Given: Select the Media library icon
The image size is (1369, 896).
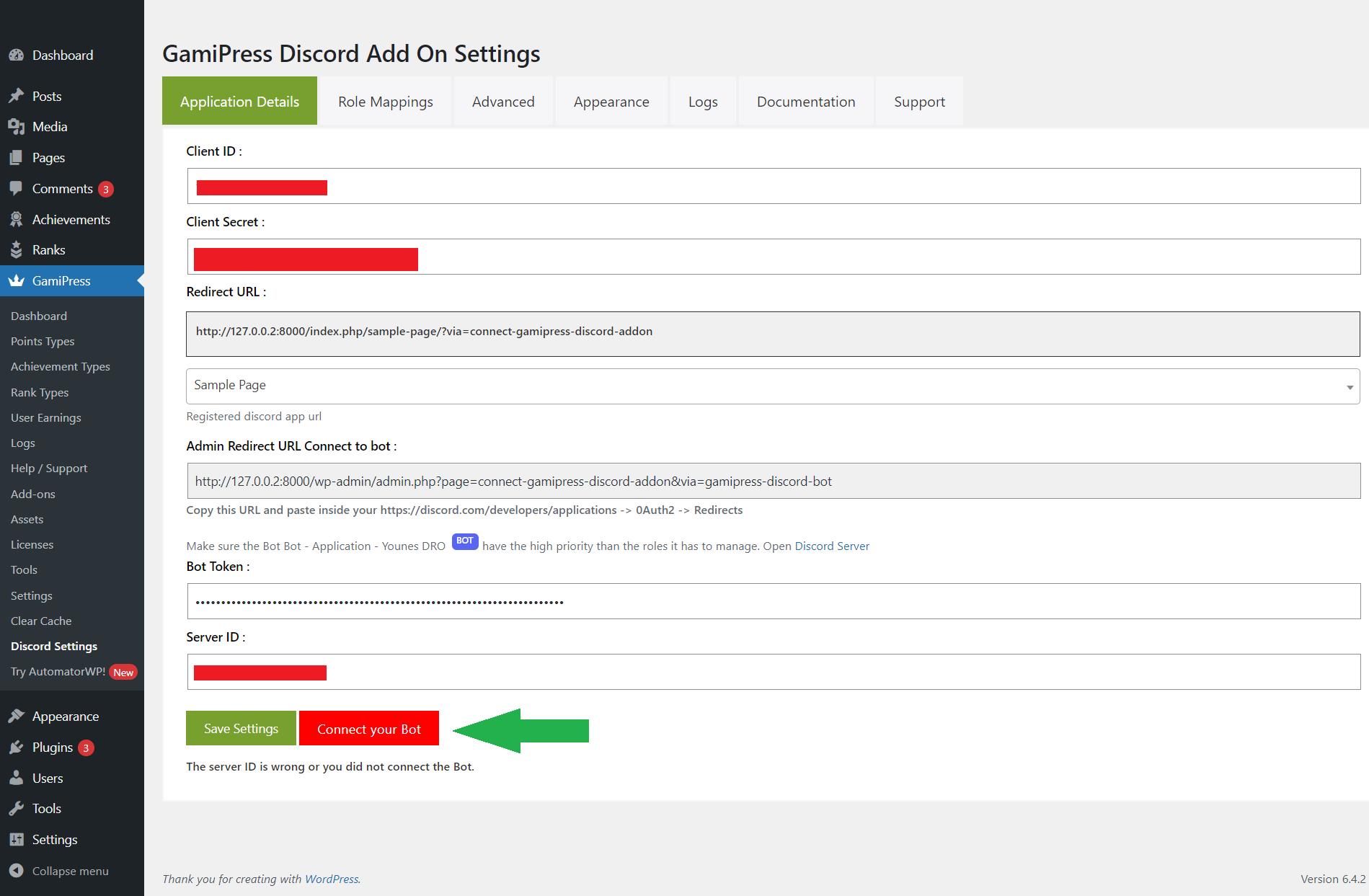Looking at the screenshot, I should (17, 126).
